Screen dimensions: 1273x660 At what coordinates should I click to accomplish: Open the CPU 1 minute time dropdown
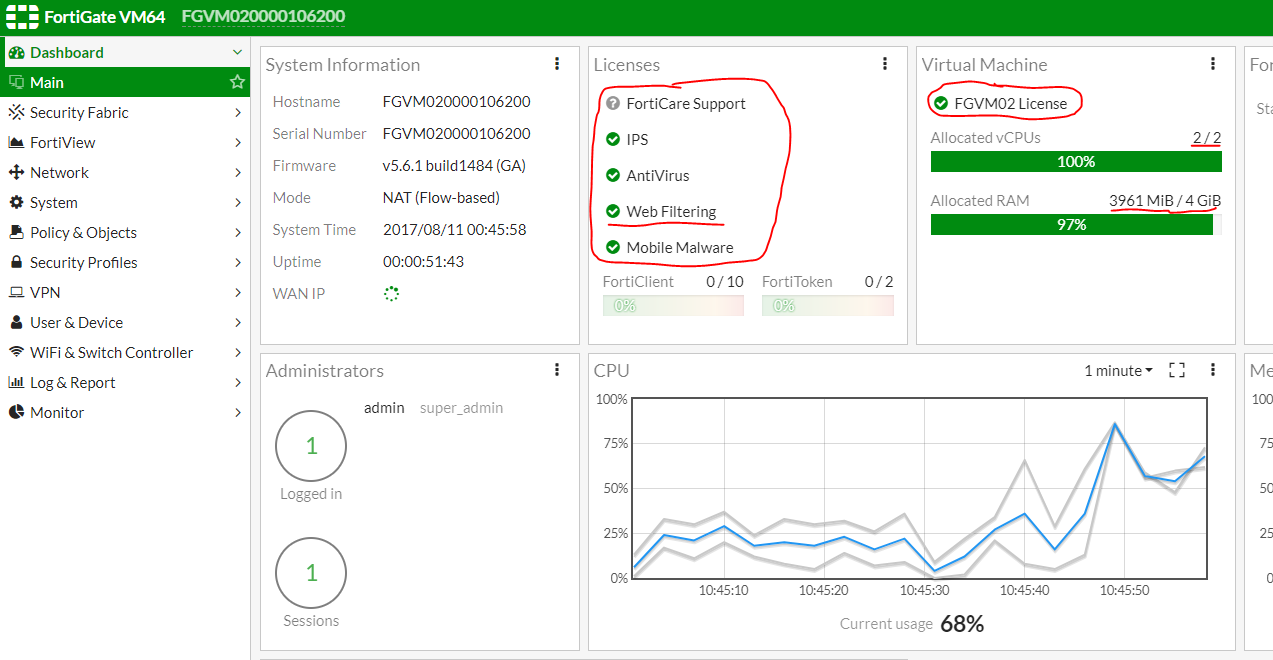point(1118,370)
